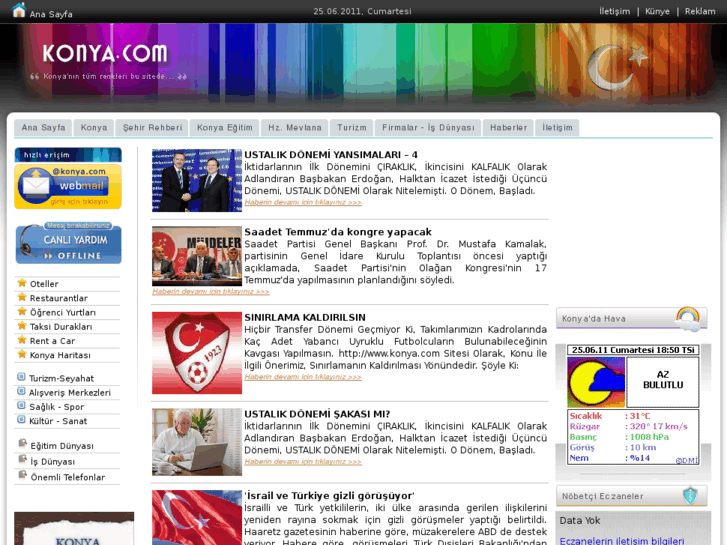Image resolution: width=727 pixels, height=545 pixels.
Task: Open the Kültür - Sanat sidebar link
Action: pyautogui.click(x=58, y=421)
